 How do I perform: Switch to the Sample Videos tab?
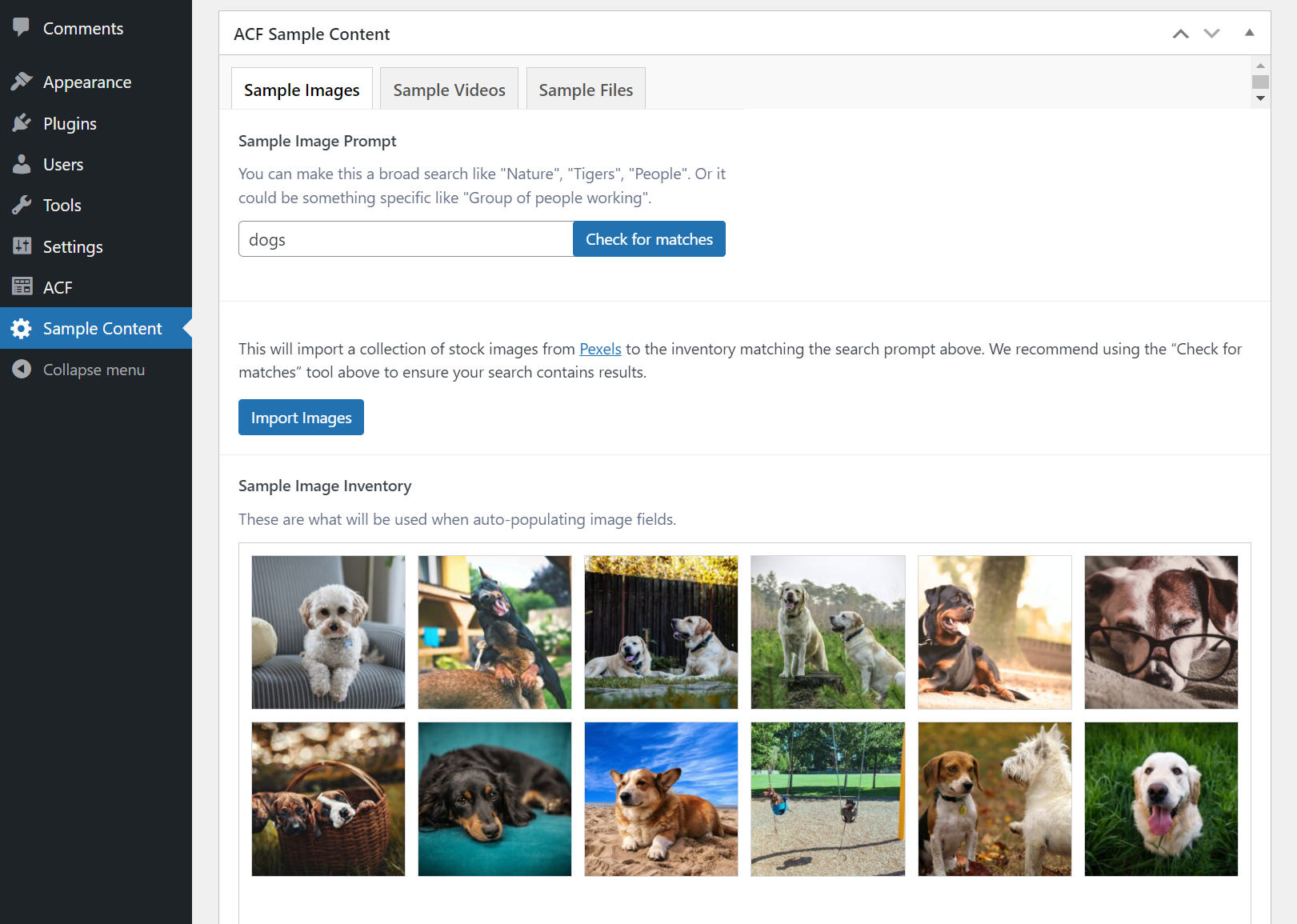click(x=449, y=89)
